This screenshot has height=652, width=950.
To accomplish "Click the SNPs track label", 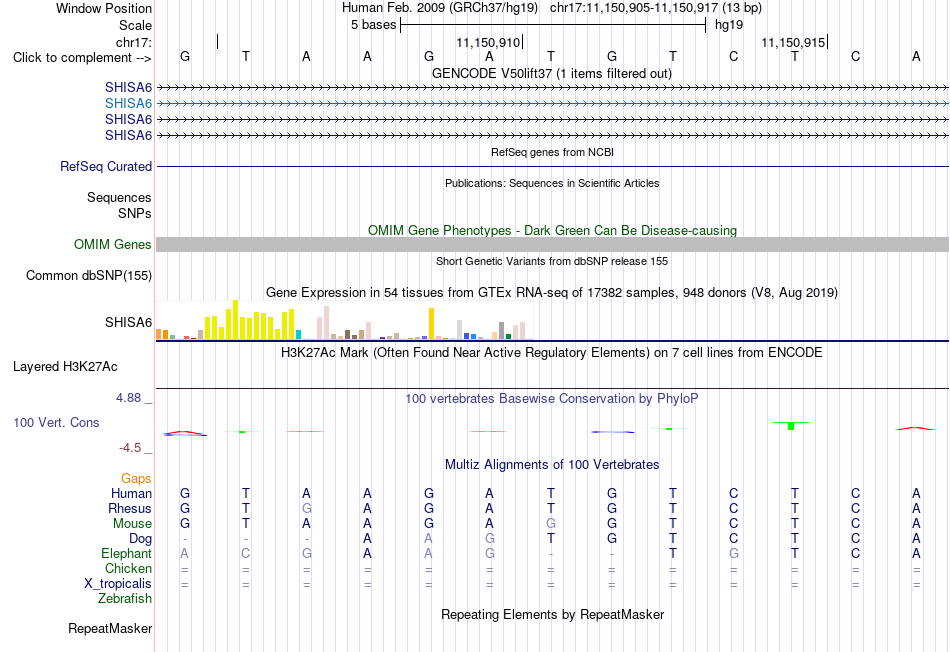I will pos(135,213).
